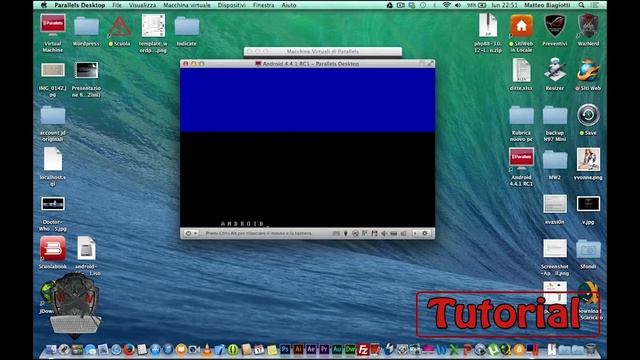Open the gear settings icon in VM status bar

point(424,233)
